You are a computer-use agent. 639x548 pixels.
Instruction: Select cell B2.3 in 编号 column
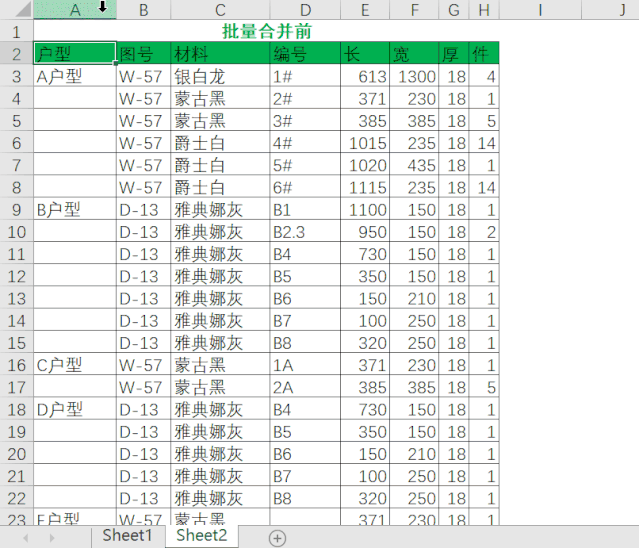pyautogui.click(x=305, y=231)
